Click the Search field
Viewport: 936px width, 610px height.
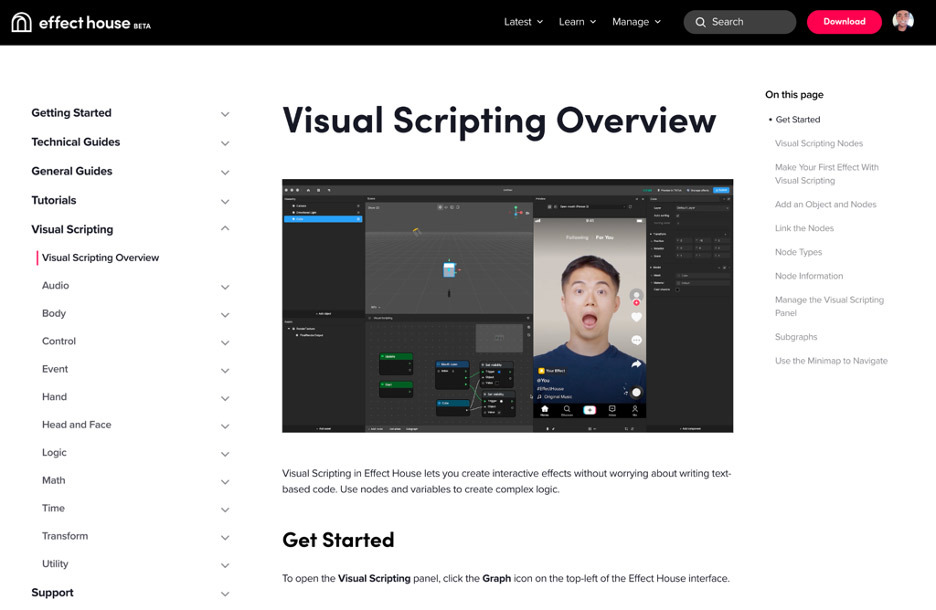[740, 22]
